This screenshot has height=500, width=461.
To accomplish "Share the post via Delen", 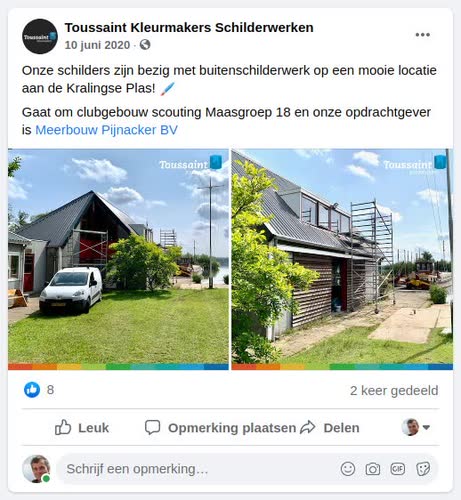I will pyautogui.click(x=330, y=428).
